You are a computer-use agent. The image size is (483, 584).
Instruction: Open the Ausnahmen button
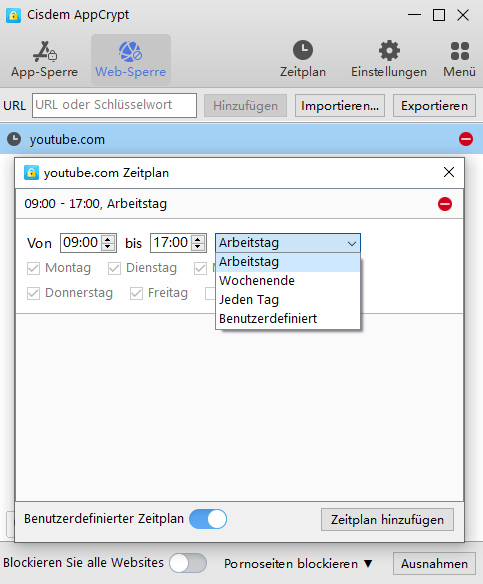[434, 564]
